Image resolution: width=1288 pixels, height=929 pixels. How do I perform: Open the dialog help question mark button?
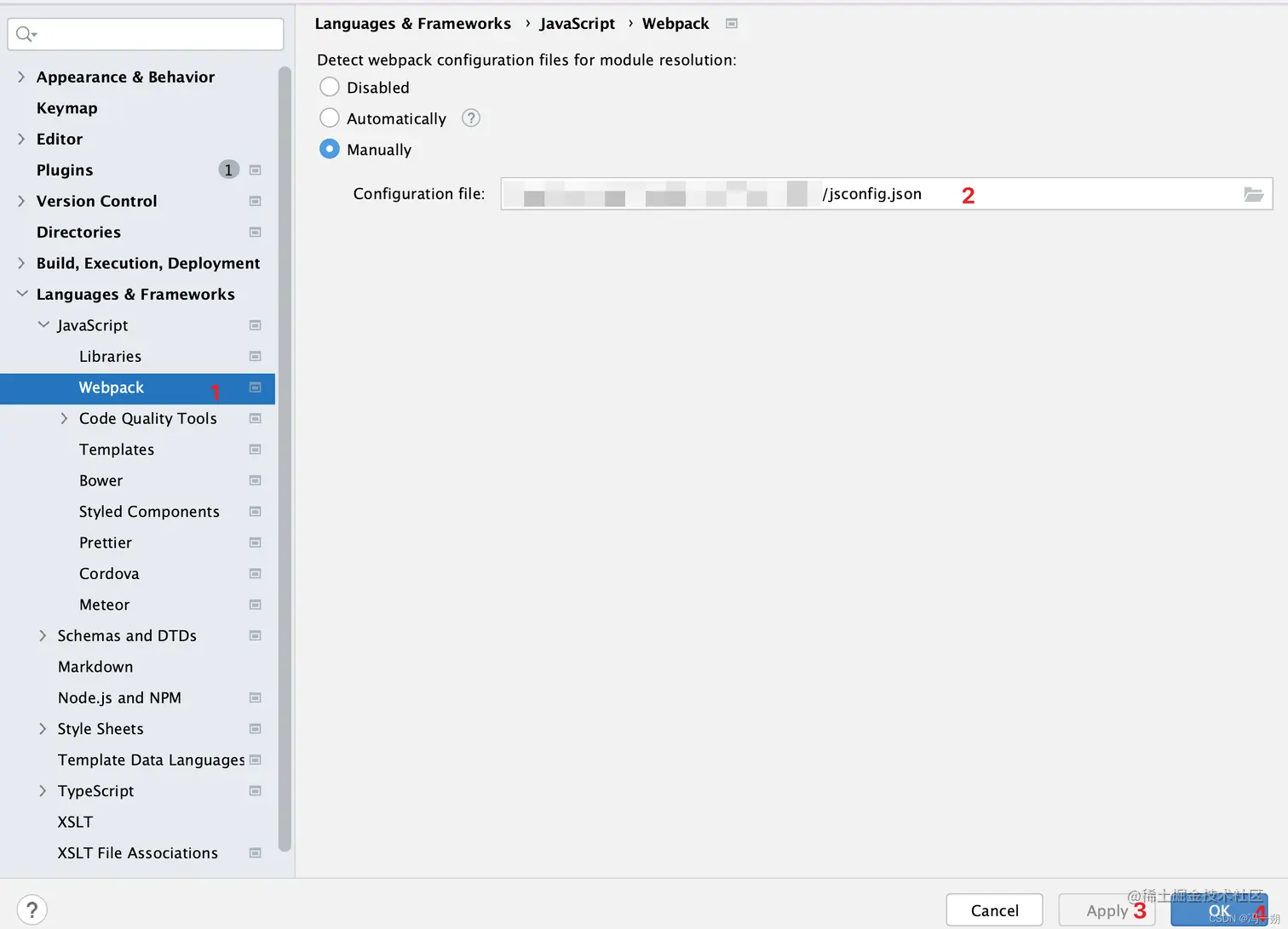(x=32, y=910)
